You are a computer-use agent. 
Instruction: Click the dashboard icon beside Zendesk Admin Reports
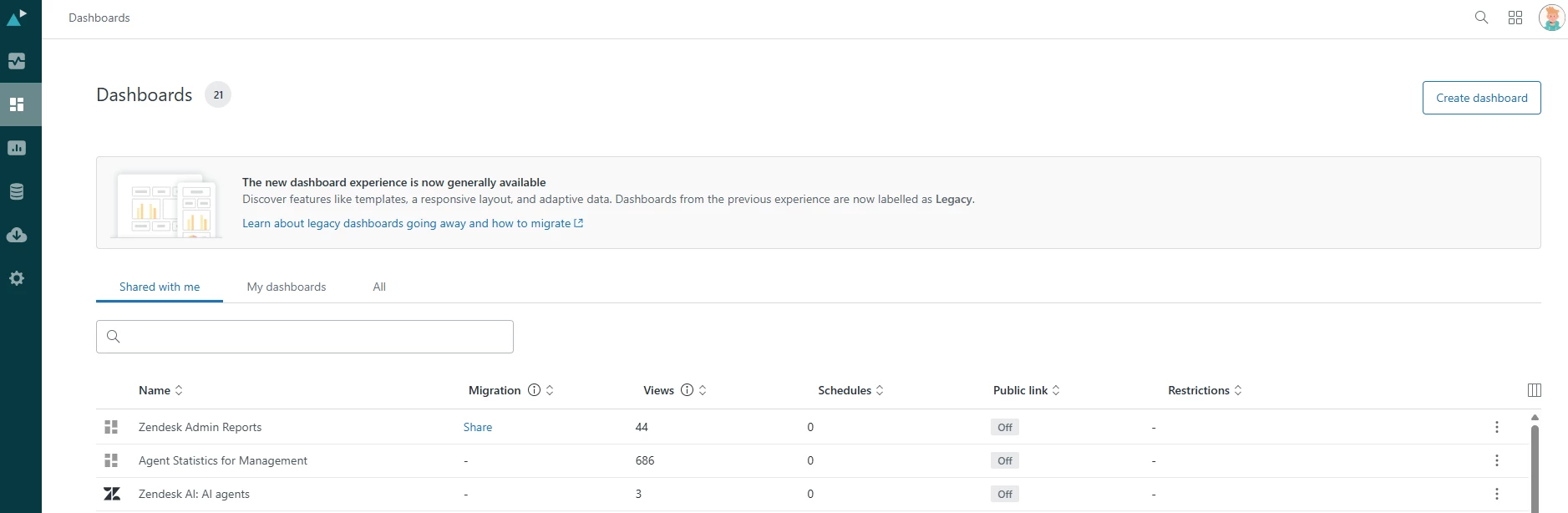click(x=111, y=427)
